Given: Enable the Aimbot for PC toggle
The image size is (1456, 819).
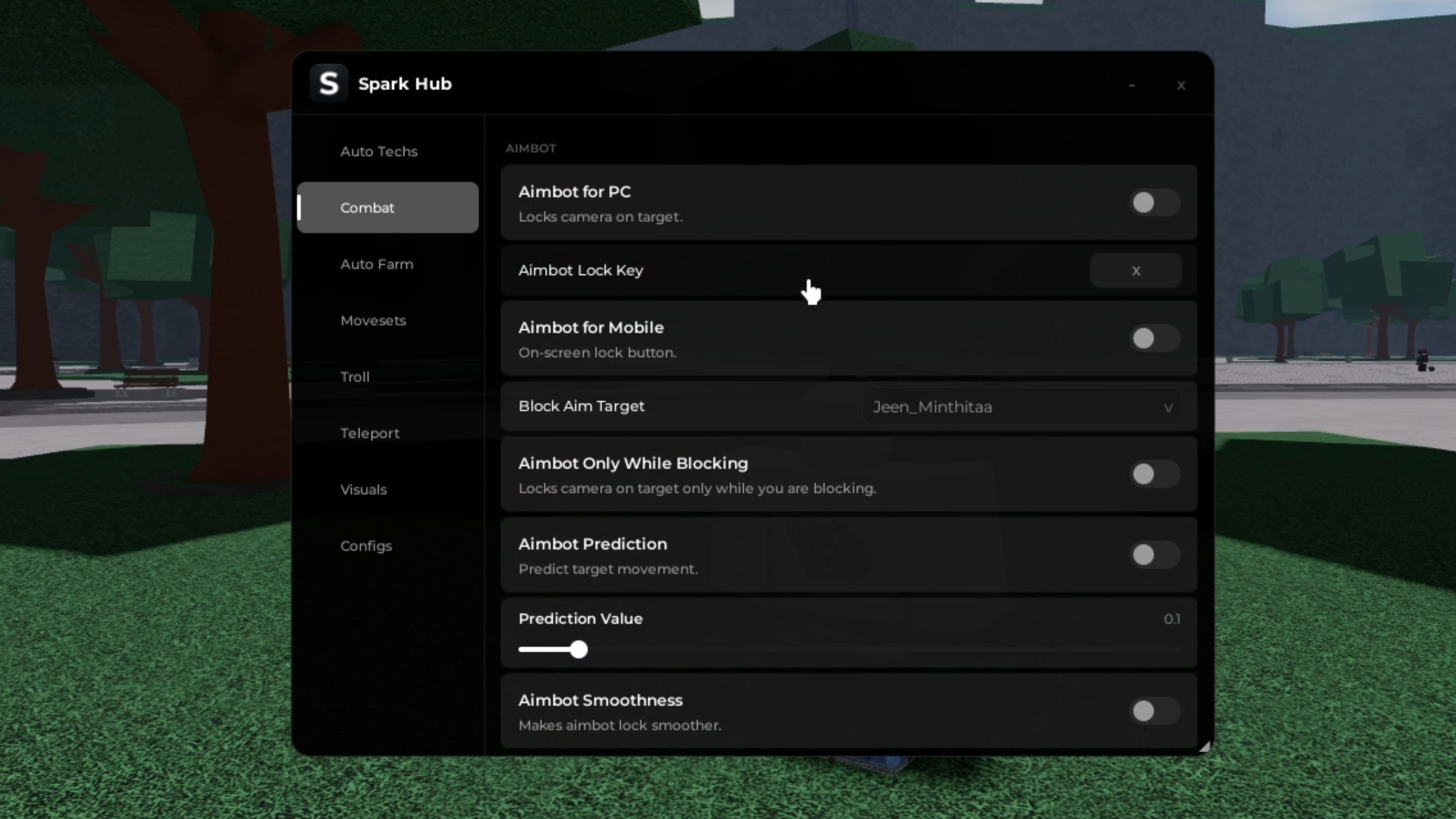Looking at the screenshot, I should coord(1155,202).
